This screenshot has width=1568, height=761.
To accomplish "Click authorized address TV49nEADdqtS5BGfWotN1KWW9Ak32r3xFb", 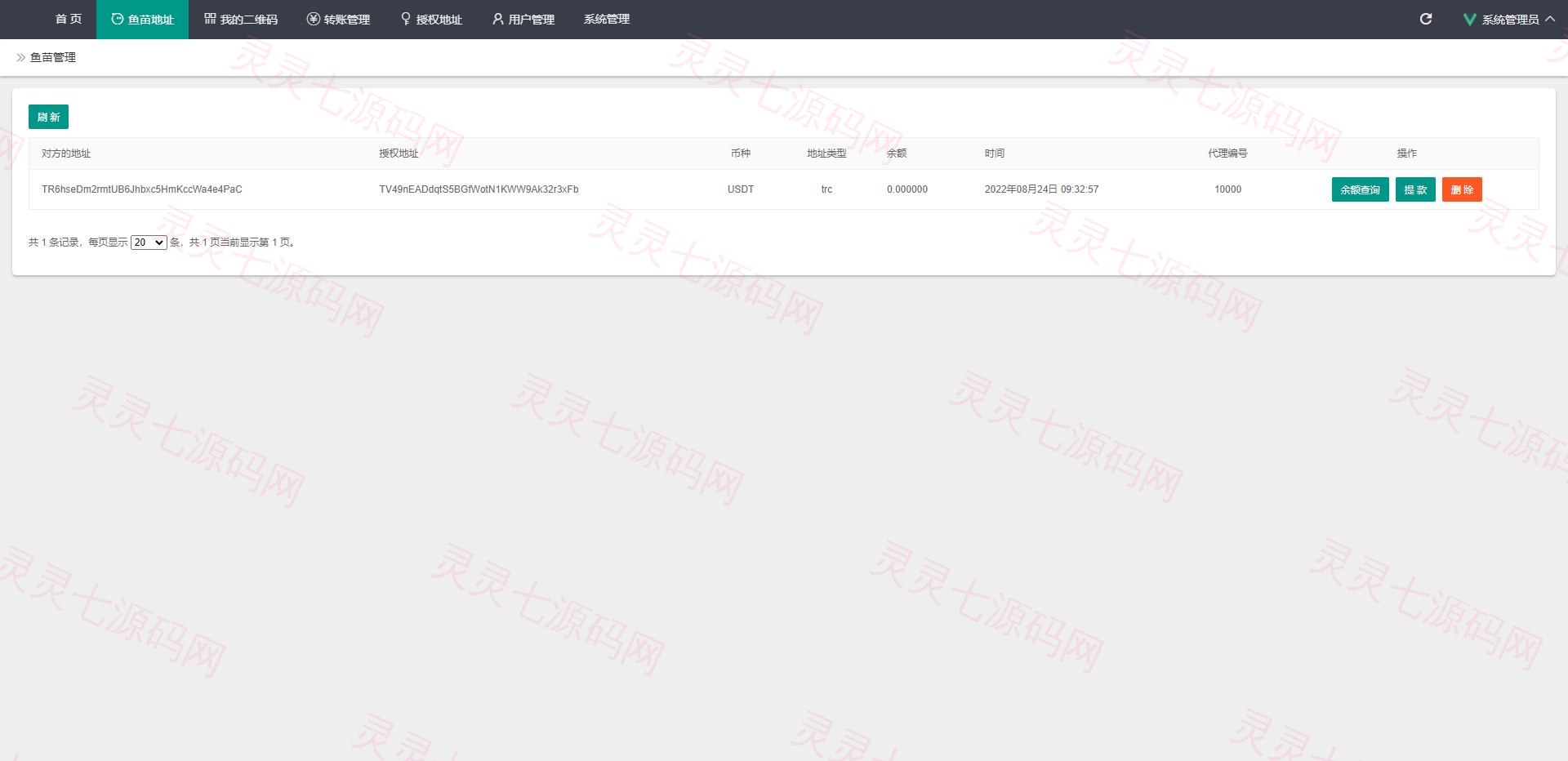I will [x=479, y=189].
